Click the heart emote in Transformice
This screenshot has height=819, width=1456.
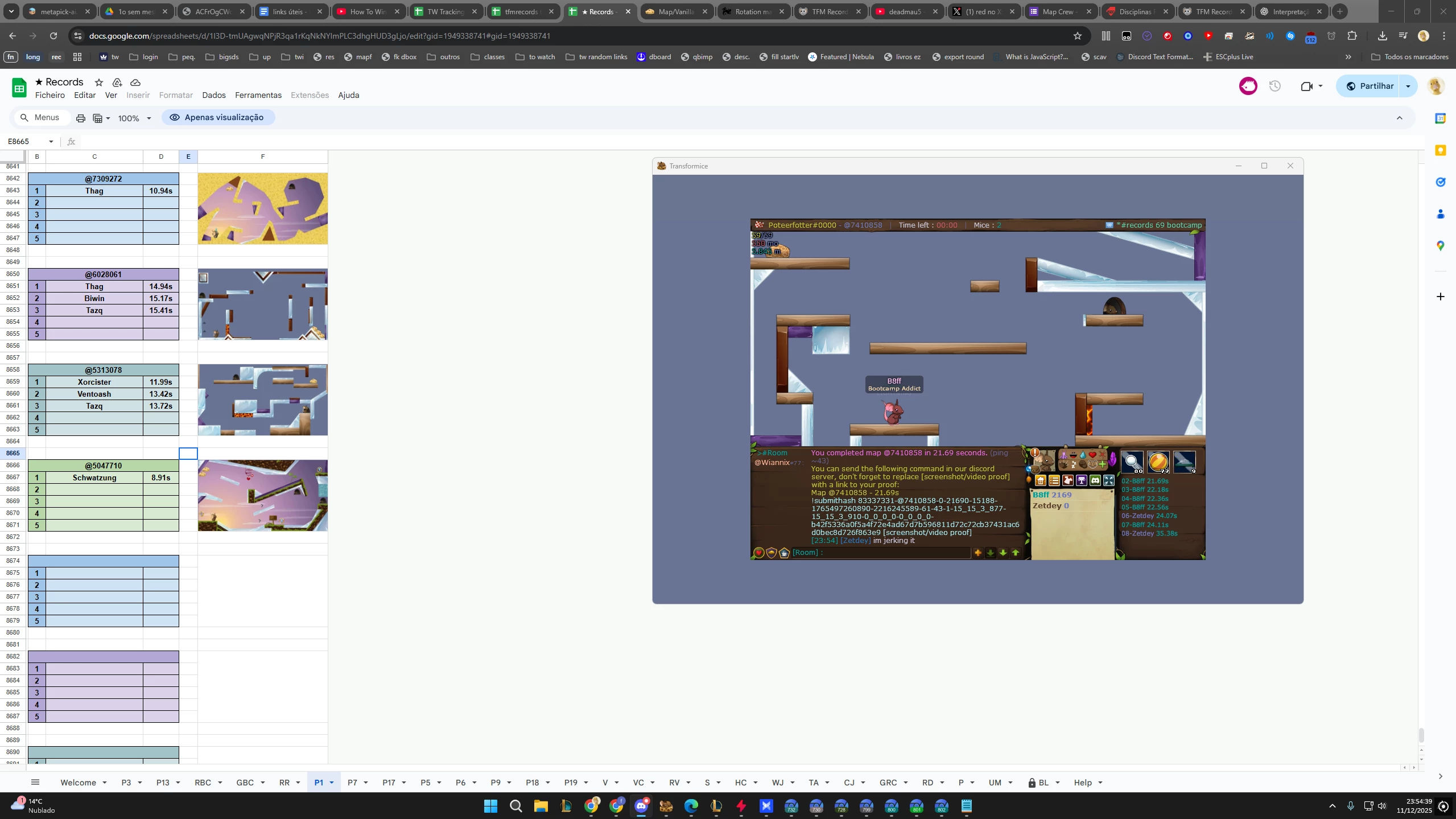pos(1092,455)
